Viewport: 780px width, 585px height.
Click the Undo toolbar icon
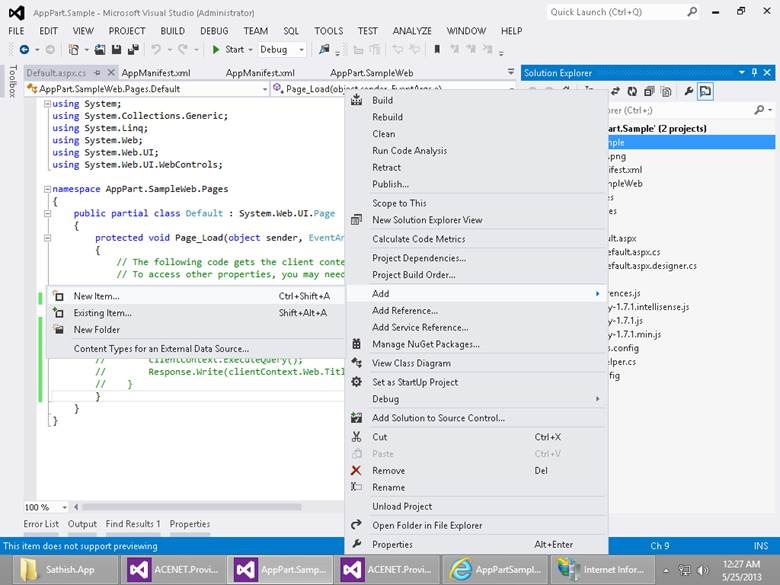(156, 49)
